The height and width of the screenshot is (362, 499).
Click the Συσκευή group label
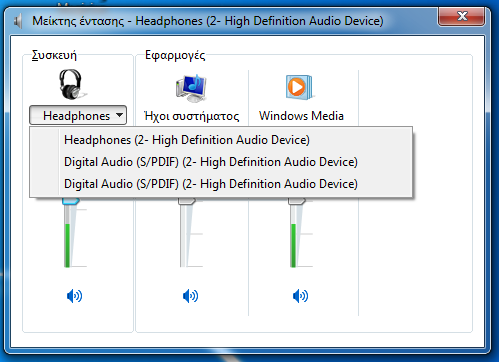[54, 55]
